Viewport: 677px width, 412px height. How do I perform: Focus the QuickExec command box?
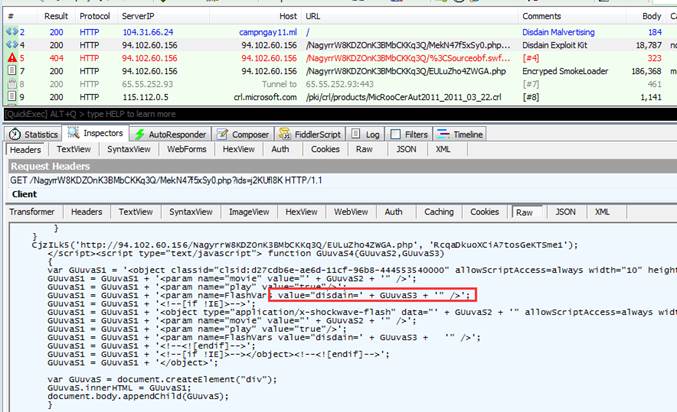pos(339,114)
